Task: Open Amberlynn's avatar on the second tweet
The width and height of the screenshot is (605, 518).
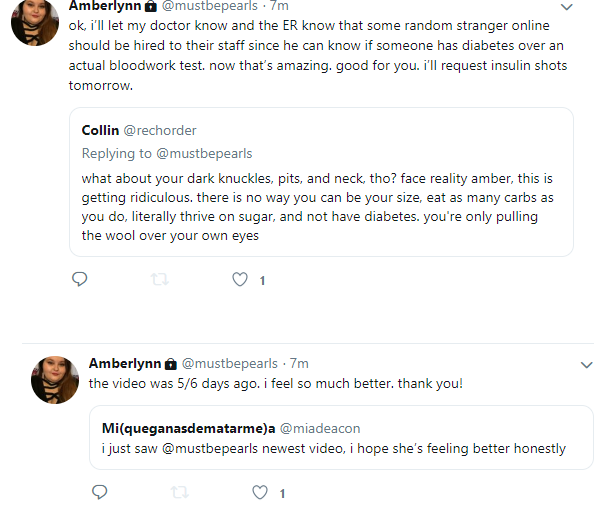Action: [x=55, y=380]
